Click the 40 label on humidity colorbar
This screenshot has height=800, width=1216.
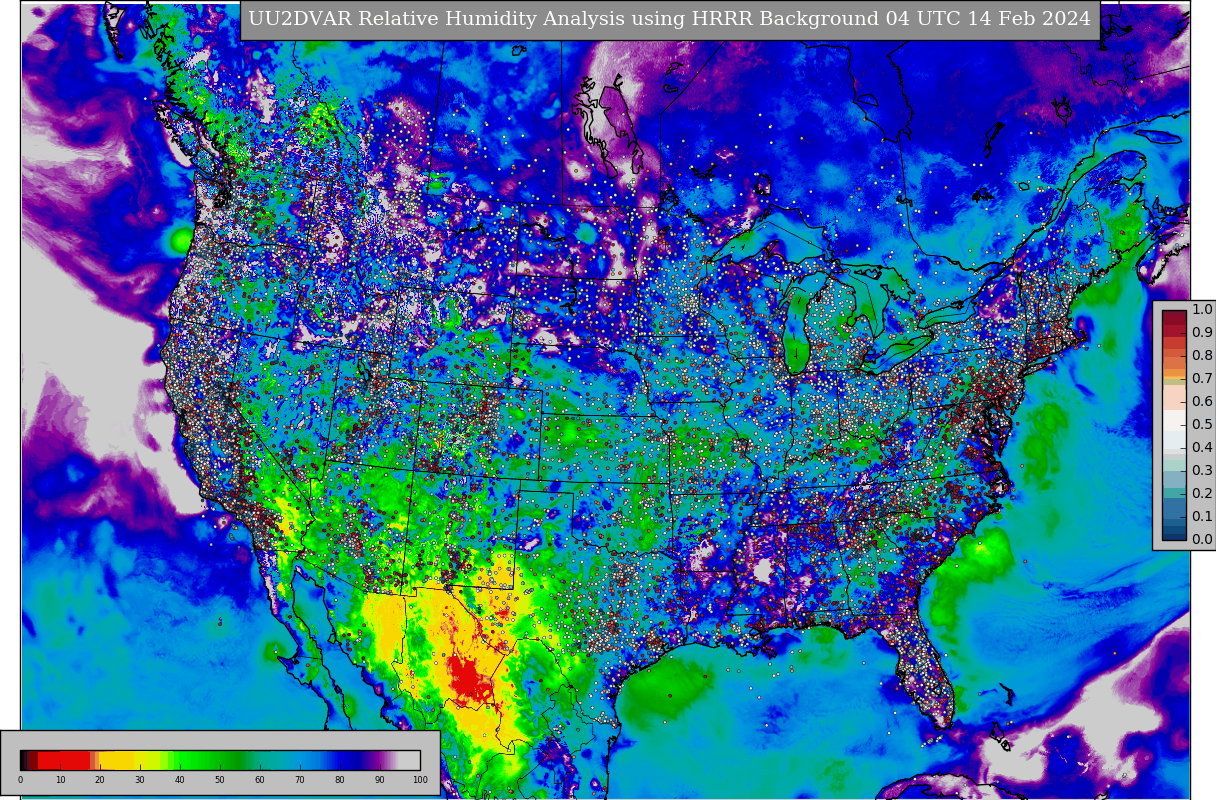180,780
